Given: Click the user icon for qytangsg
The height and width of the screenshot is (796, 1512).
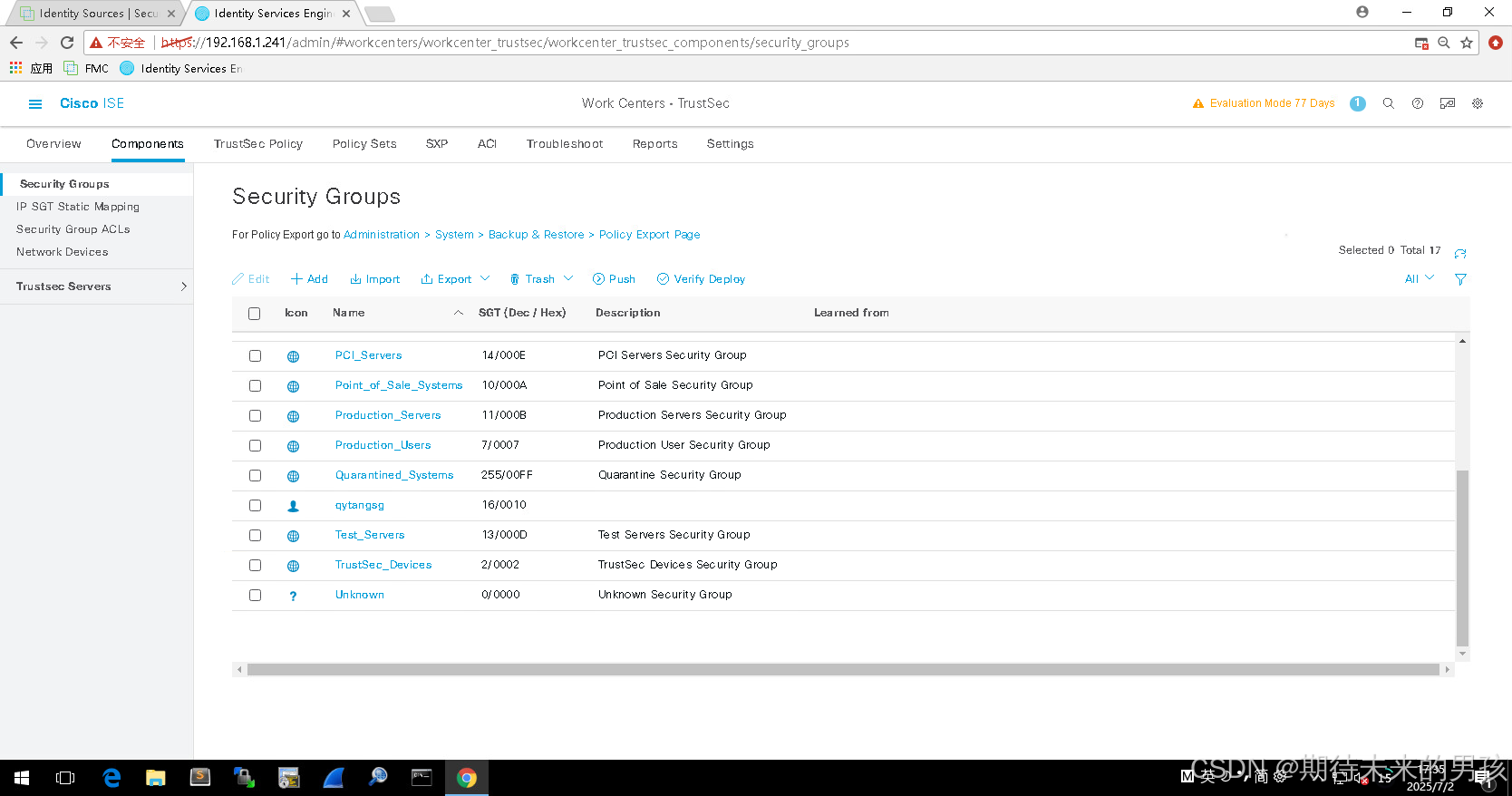Looking at the screenshot, I should coord(293,506).
